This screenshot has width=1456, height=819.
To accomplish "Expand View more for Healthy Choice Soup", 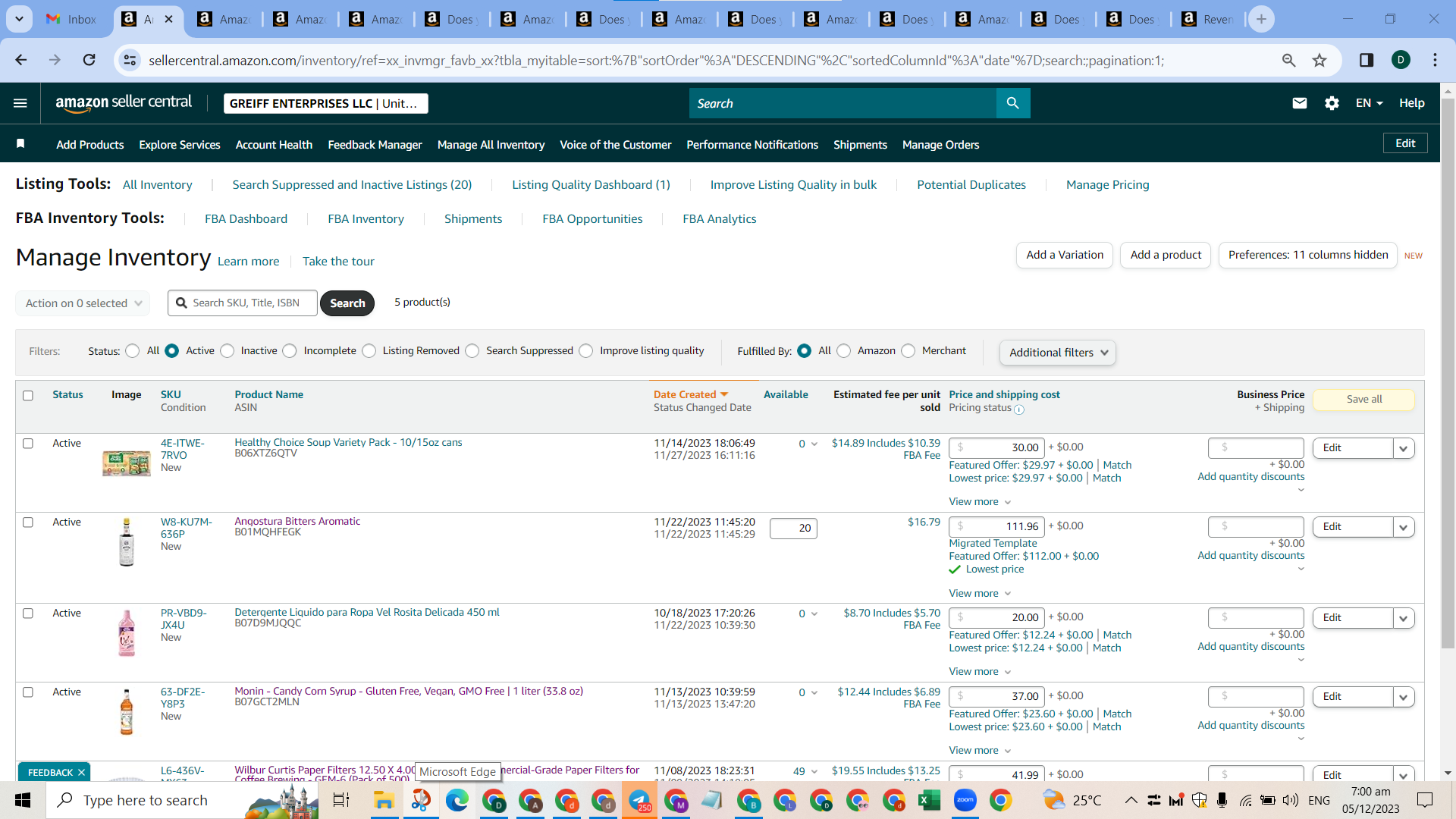I will pyautogui.click(x=980, y=501).
